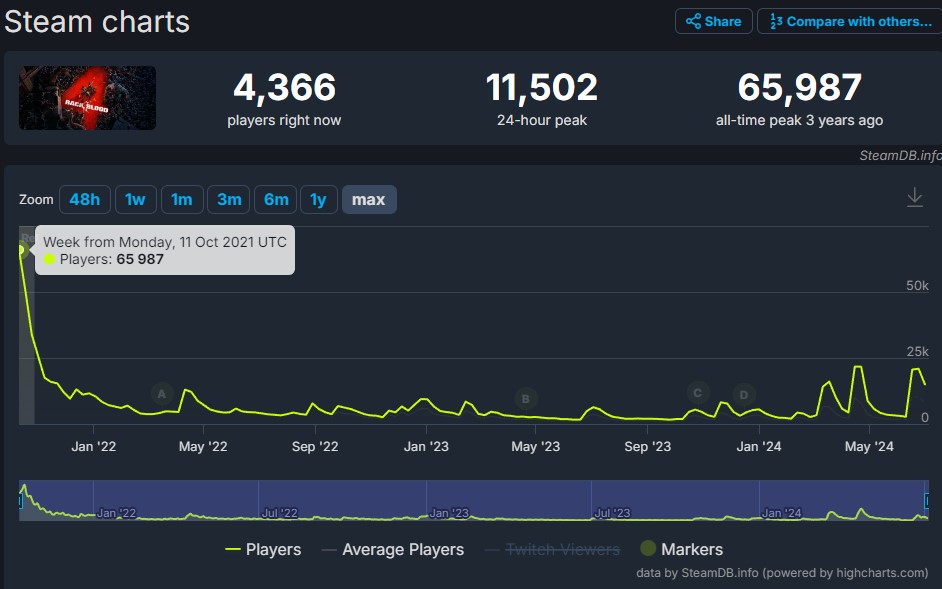This screenshot has width=942, height=589.
Task: Click the data by SteamDB.info credit
Action: [x=782, y=573]
